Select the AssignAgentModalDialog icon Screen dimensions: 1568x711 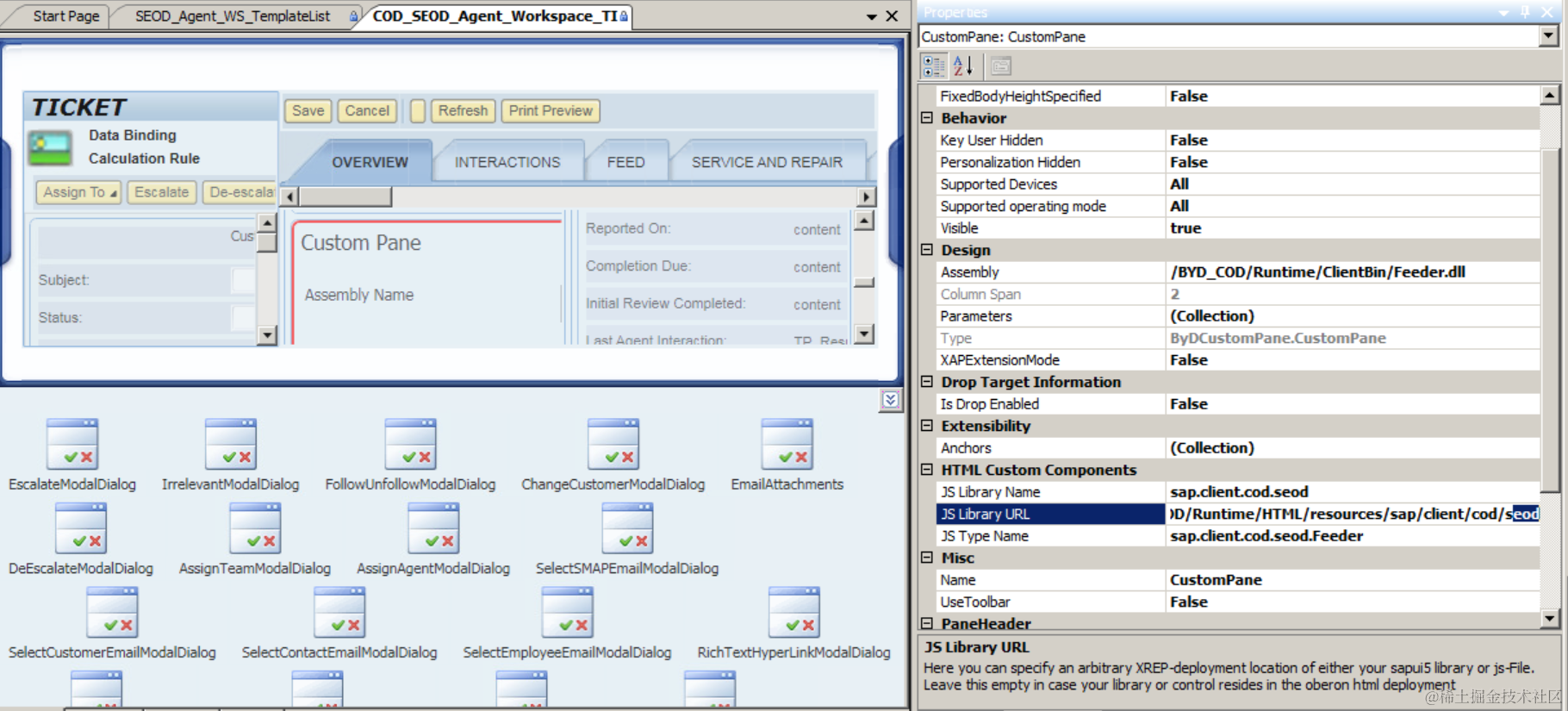coord(433,527)
